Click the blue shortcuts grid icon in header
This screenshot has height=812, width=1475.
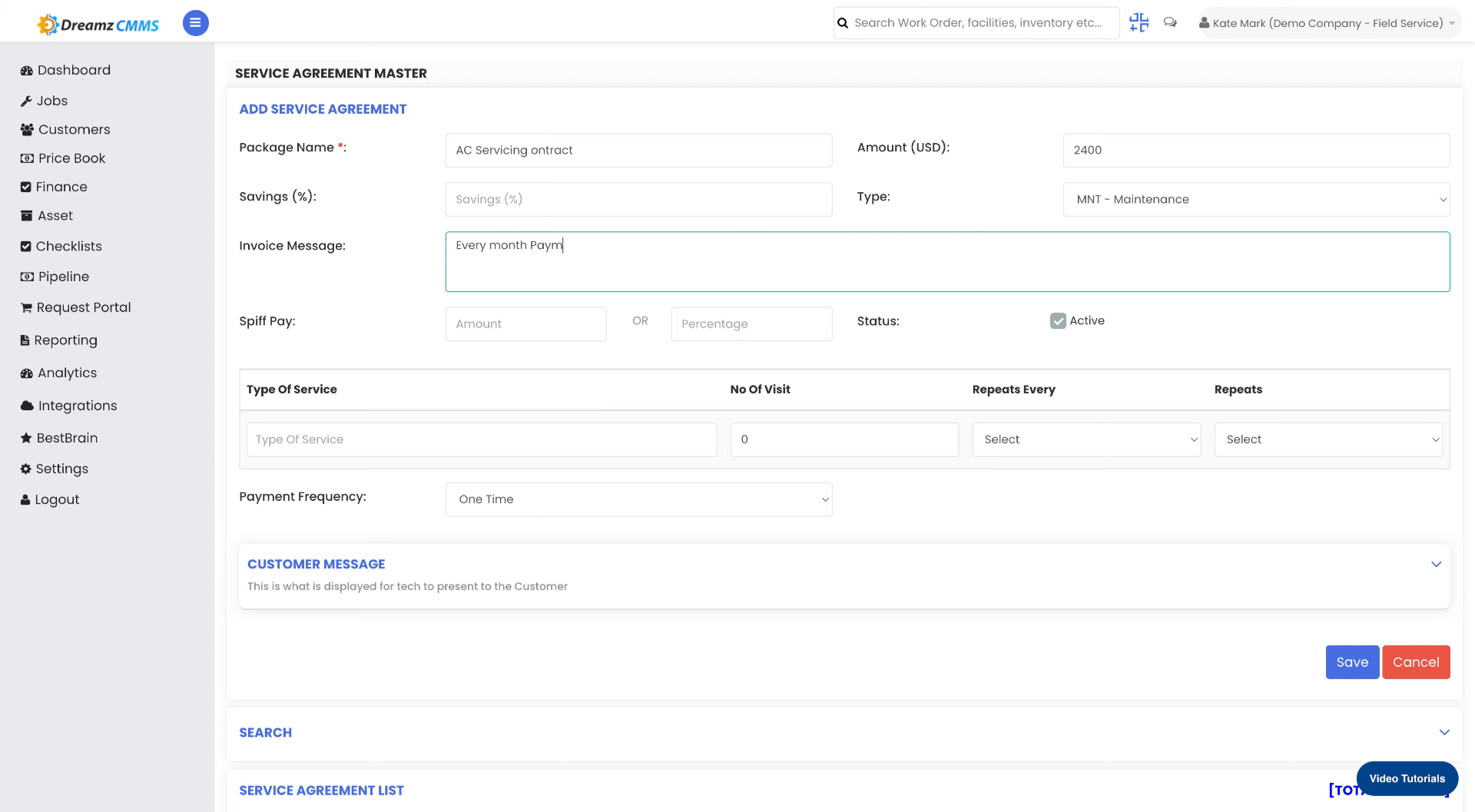tap(1139, 22)
